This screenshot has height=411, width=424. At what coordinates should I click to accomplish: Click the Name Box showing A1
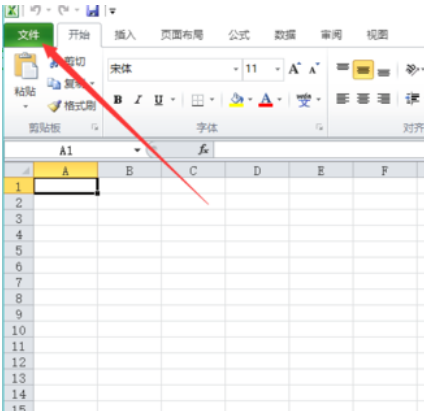click(x=66, y=150)
